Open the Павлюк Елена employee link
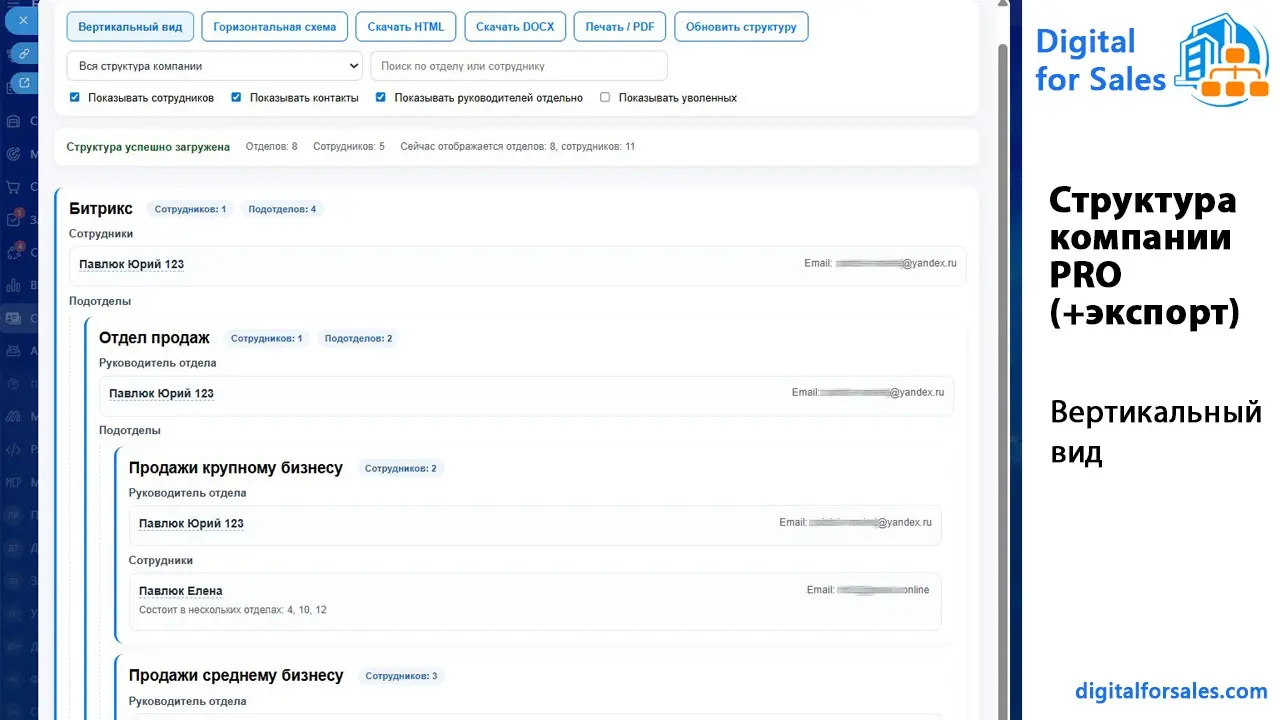Image resolution: width=1280 pixels, height=720 pixels. tap(181, 590)
